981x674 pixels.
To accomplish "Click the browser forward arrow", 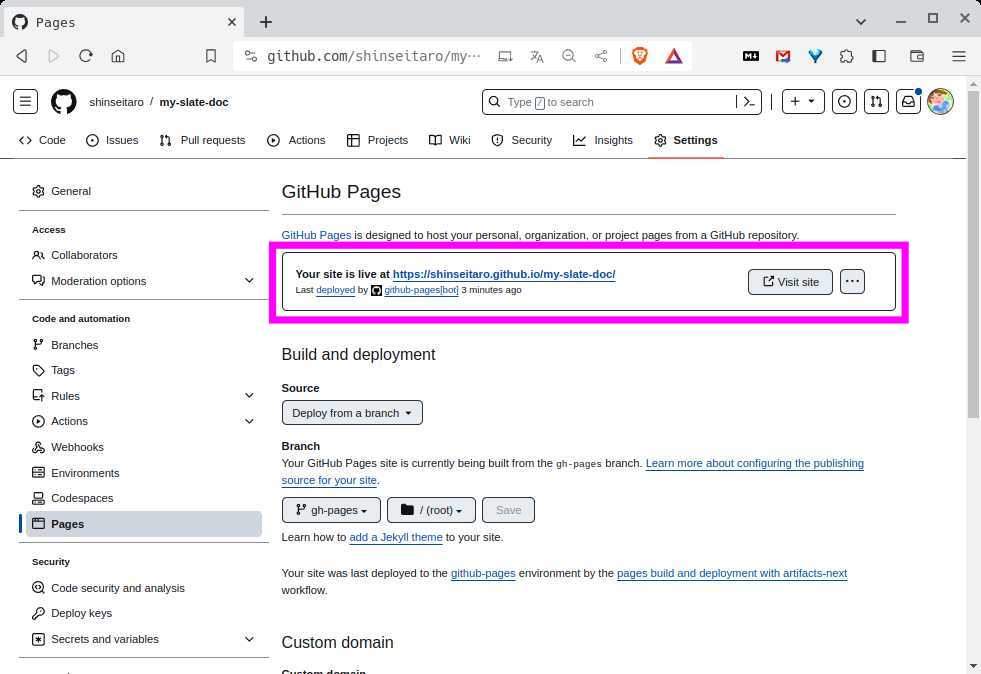I will 53,56.
